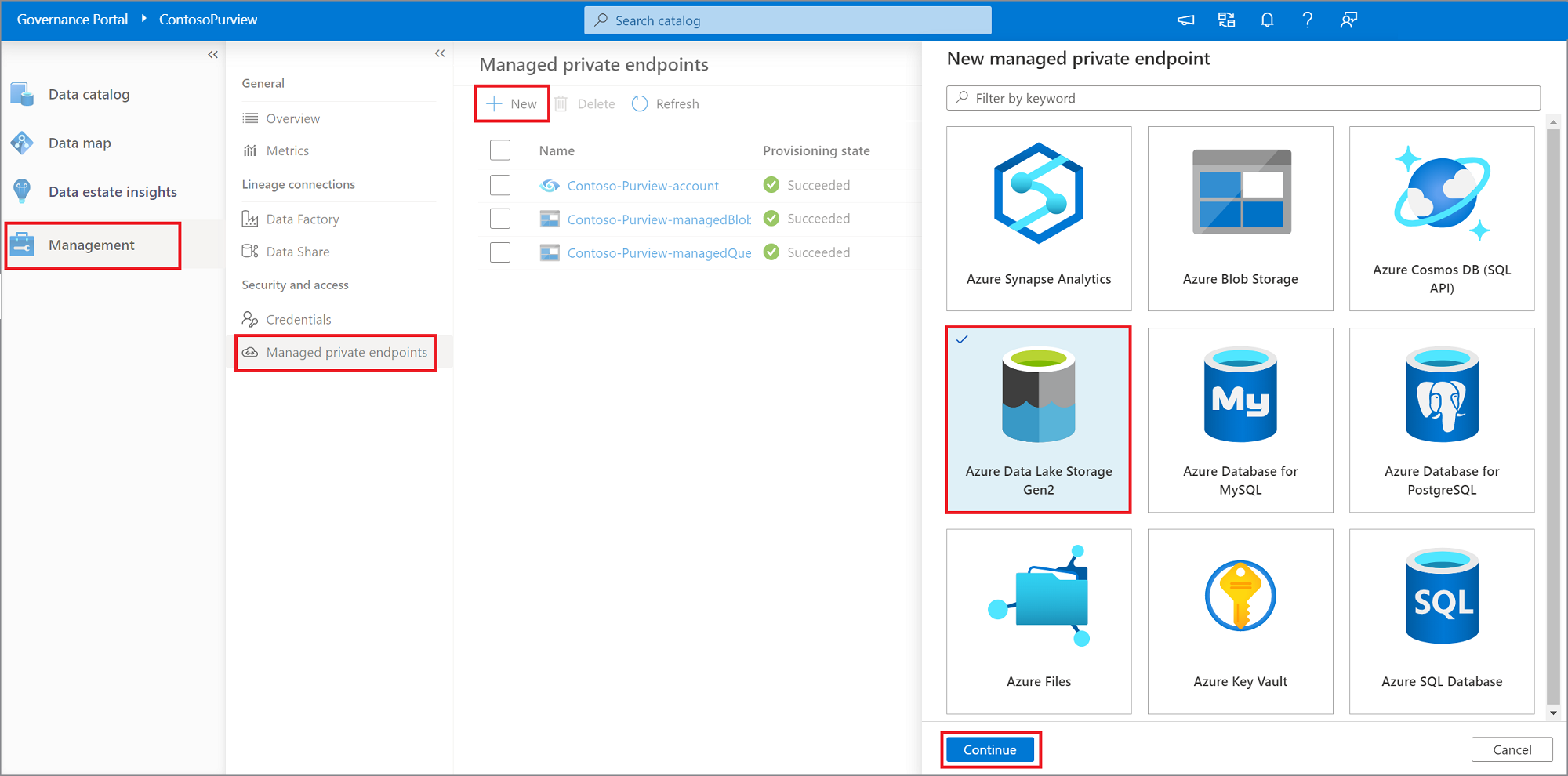1568x776 pixels.
Task: Open the help question mark icon
Action: point(1307,20)
